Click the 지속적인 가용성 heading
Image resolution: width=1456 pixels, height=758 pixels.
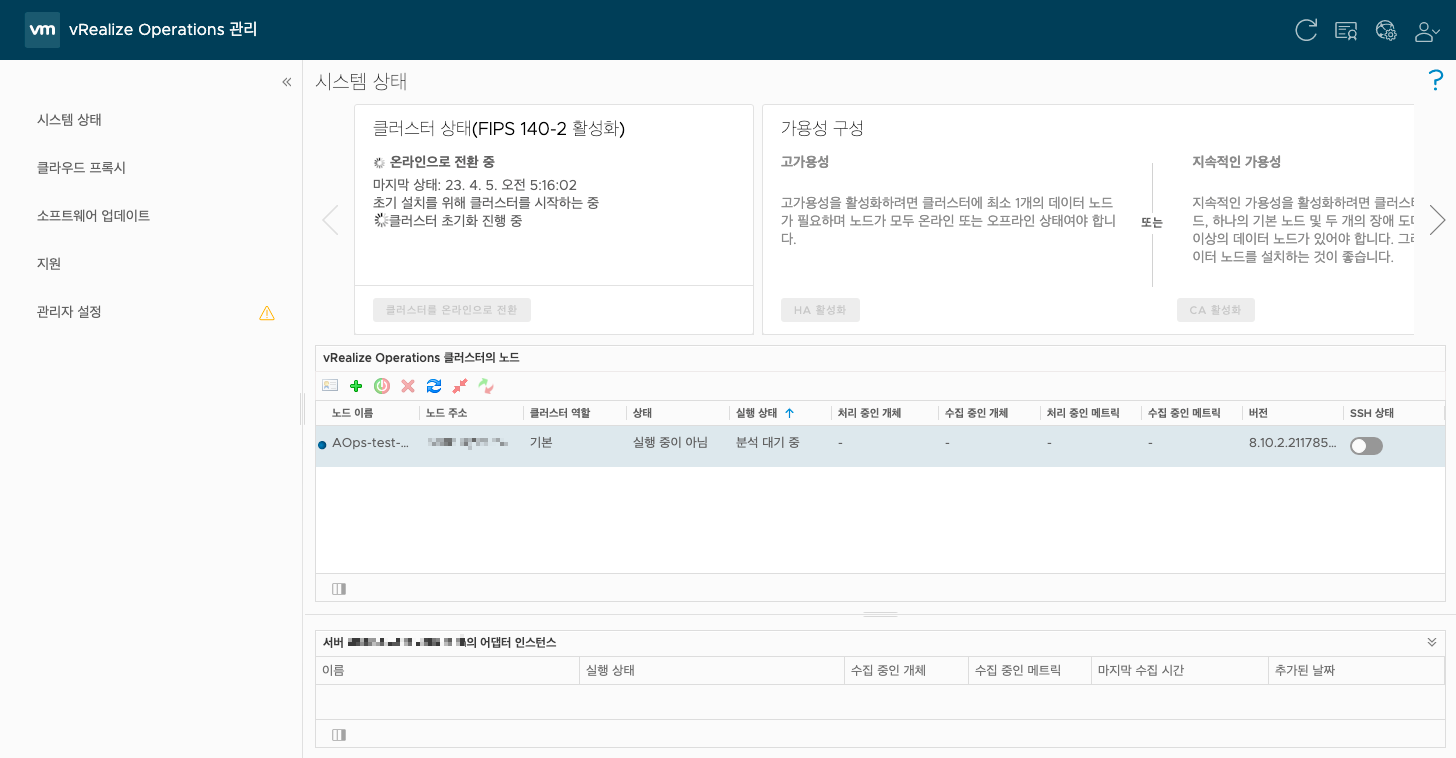tap(1237, 162)
